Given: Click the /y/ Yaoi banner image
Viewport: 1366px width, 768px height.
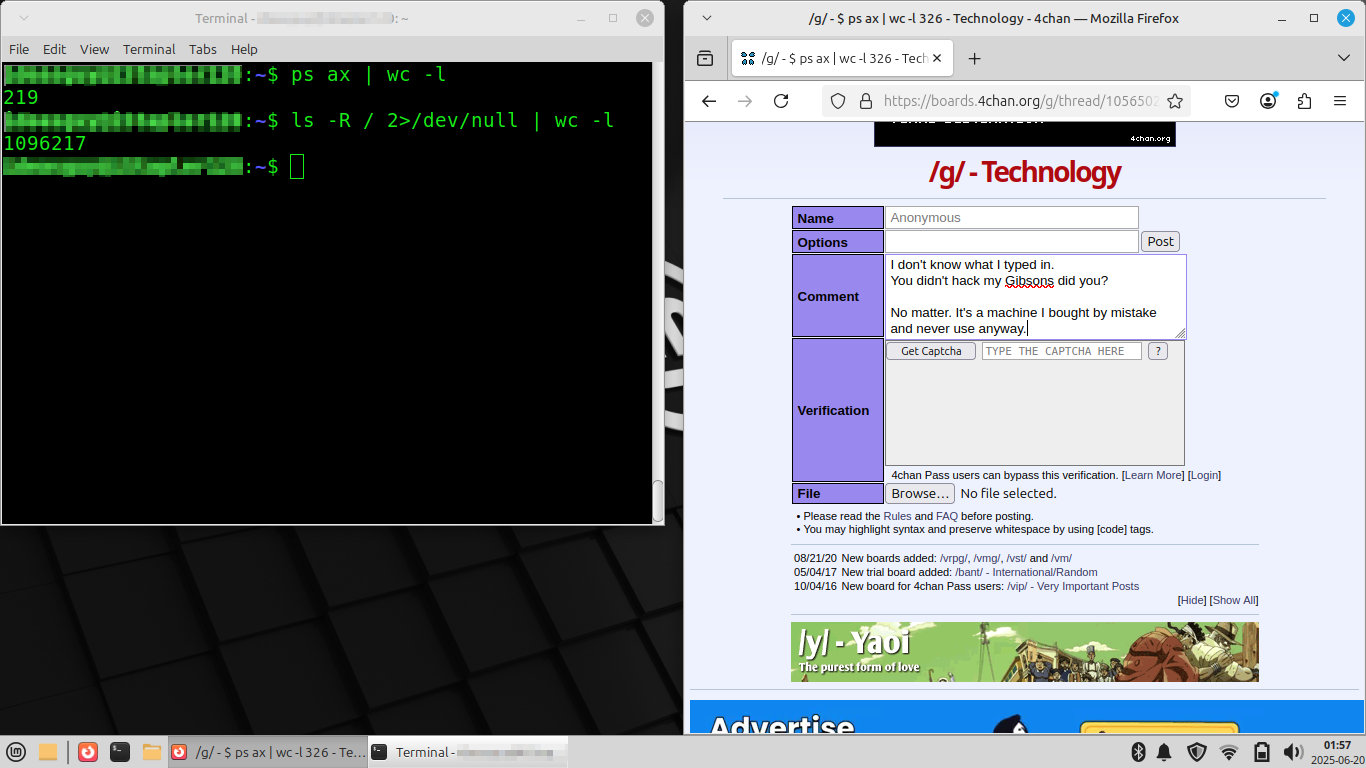Looking at the screenshot, I should (1025, 652).
